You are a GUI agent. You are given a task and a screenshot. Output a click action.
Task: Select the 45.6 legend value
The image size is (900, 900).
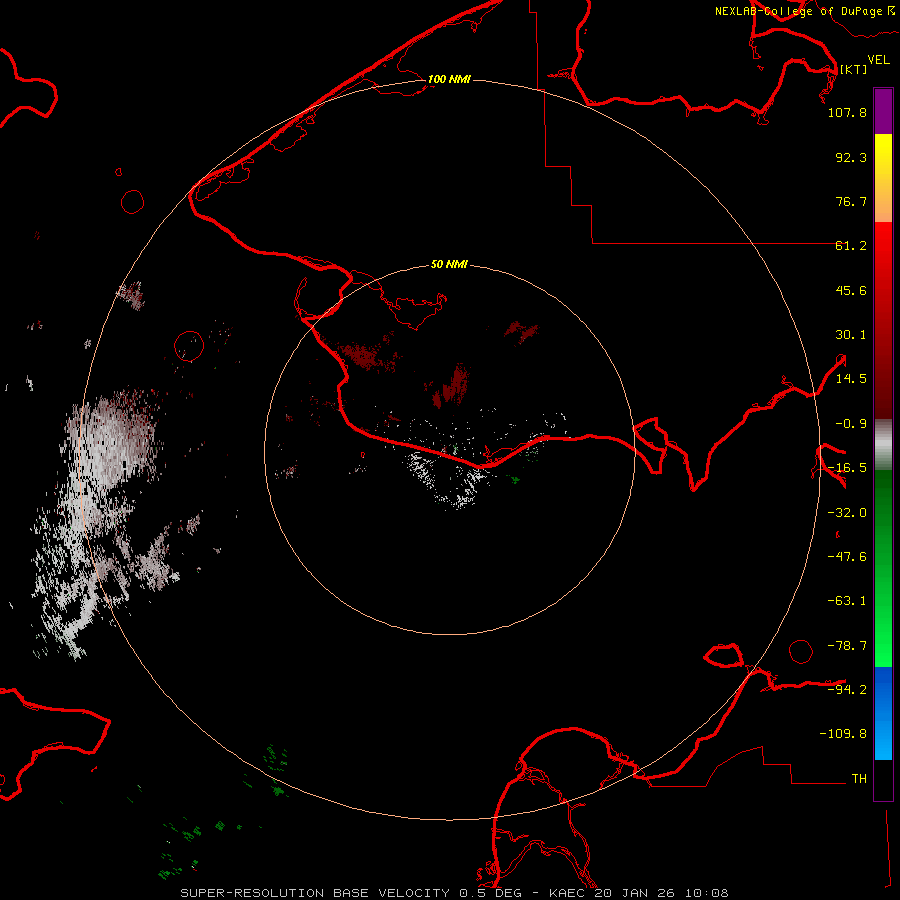(851, 290)
